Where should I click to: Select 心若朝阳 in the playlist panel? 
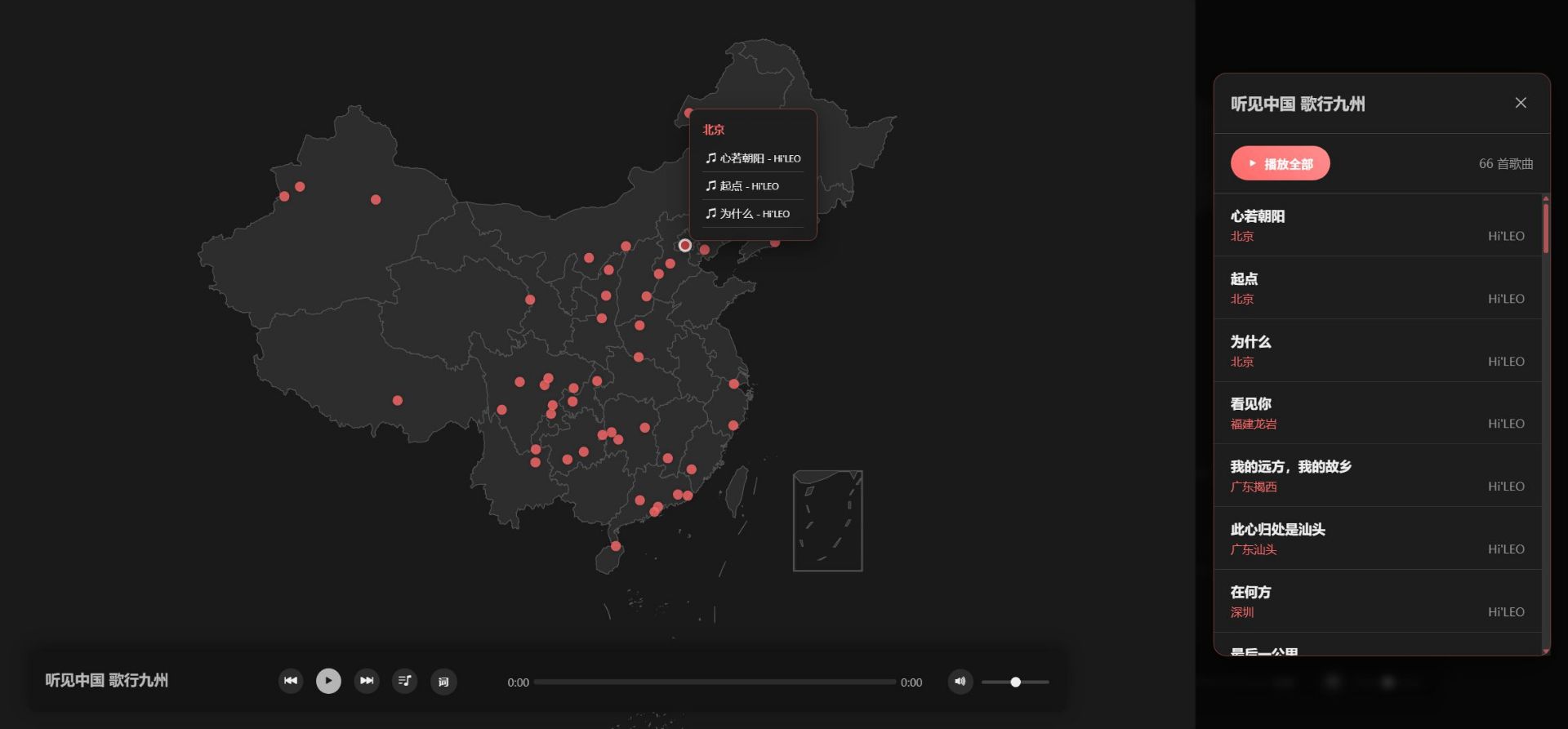tap(1377, 225)
